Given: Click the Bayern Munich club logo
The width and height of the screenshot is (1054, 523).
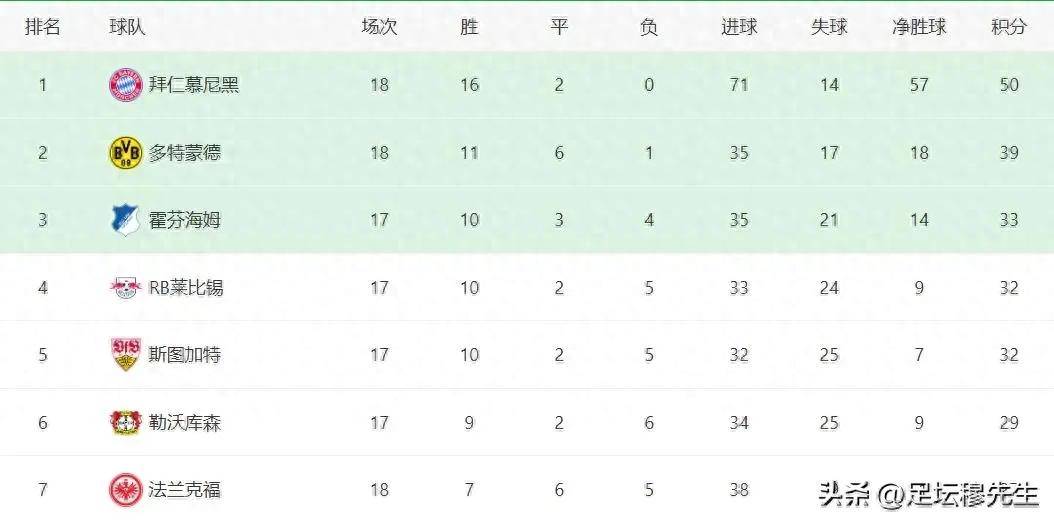Looking at the screenshot, I should 126,85.
